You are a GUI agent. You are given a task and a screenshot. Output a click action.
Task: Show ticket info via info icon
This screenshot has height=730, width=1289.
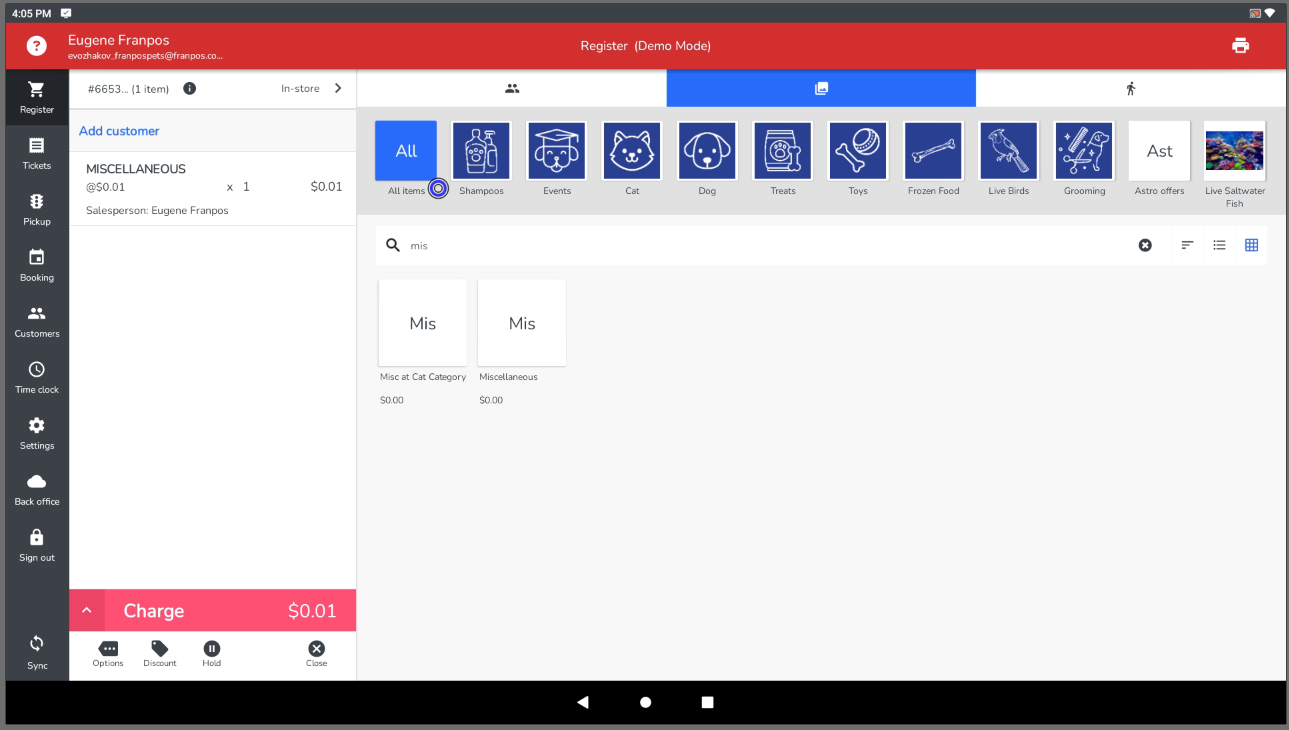pyautogui.click(x=190, y=89)
